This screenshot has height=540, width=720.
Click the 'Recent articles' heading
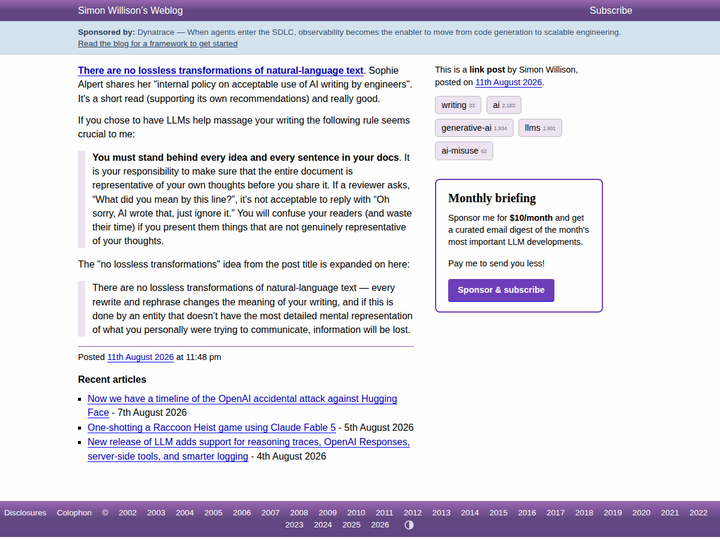point(112,380)
